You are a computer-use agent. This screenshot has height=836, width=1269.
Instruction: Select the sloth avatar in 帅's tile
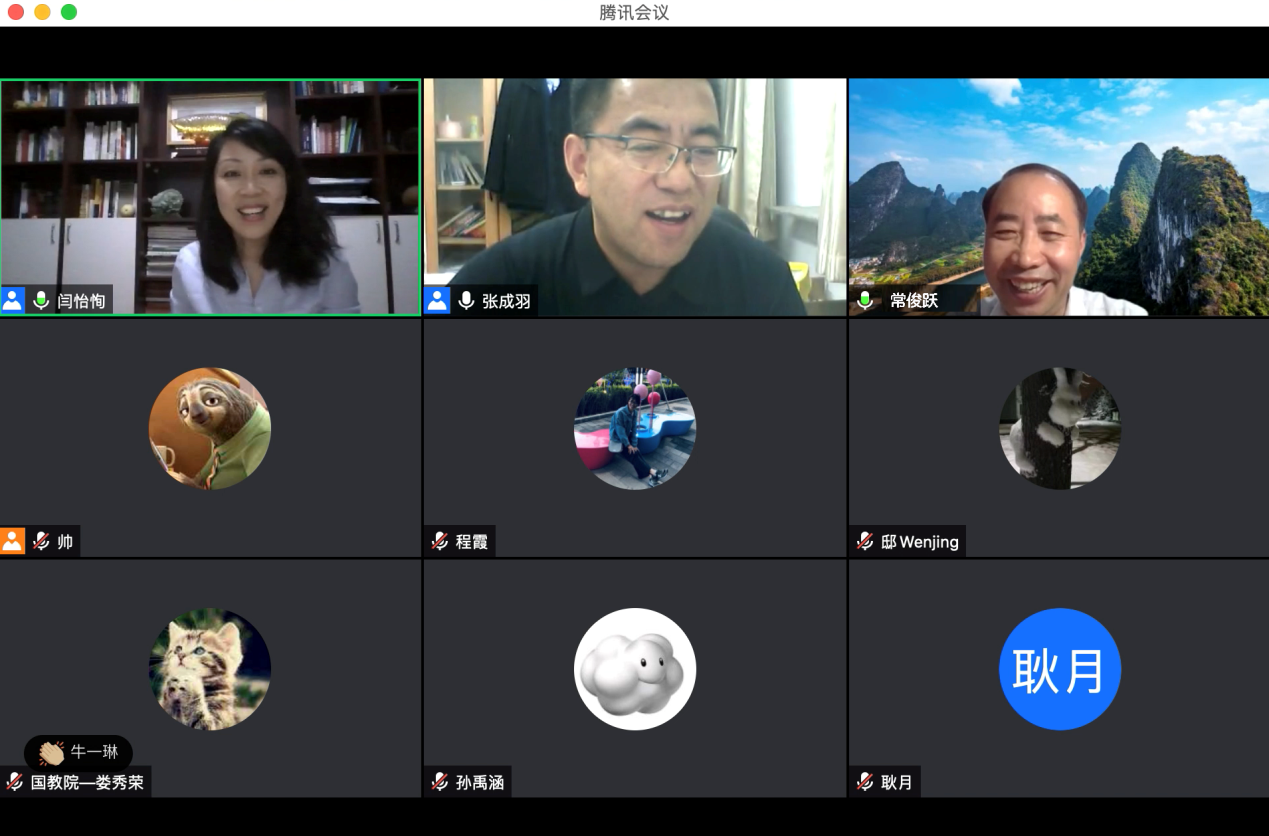point(210,428)
